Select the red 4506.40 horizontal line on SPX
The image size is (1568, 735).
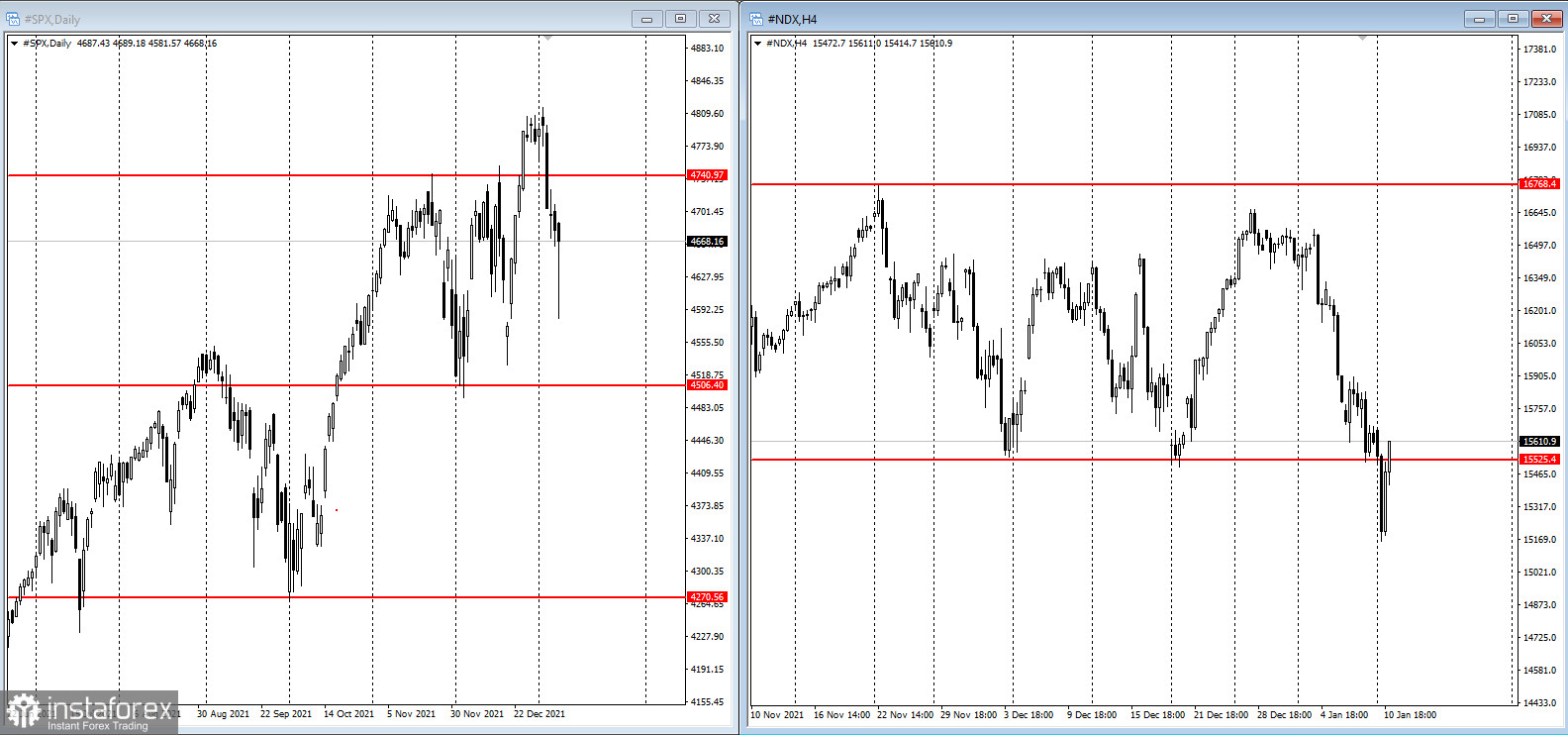click(x=346, y=385)
